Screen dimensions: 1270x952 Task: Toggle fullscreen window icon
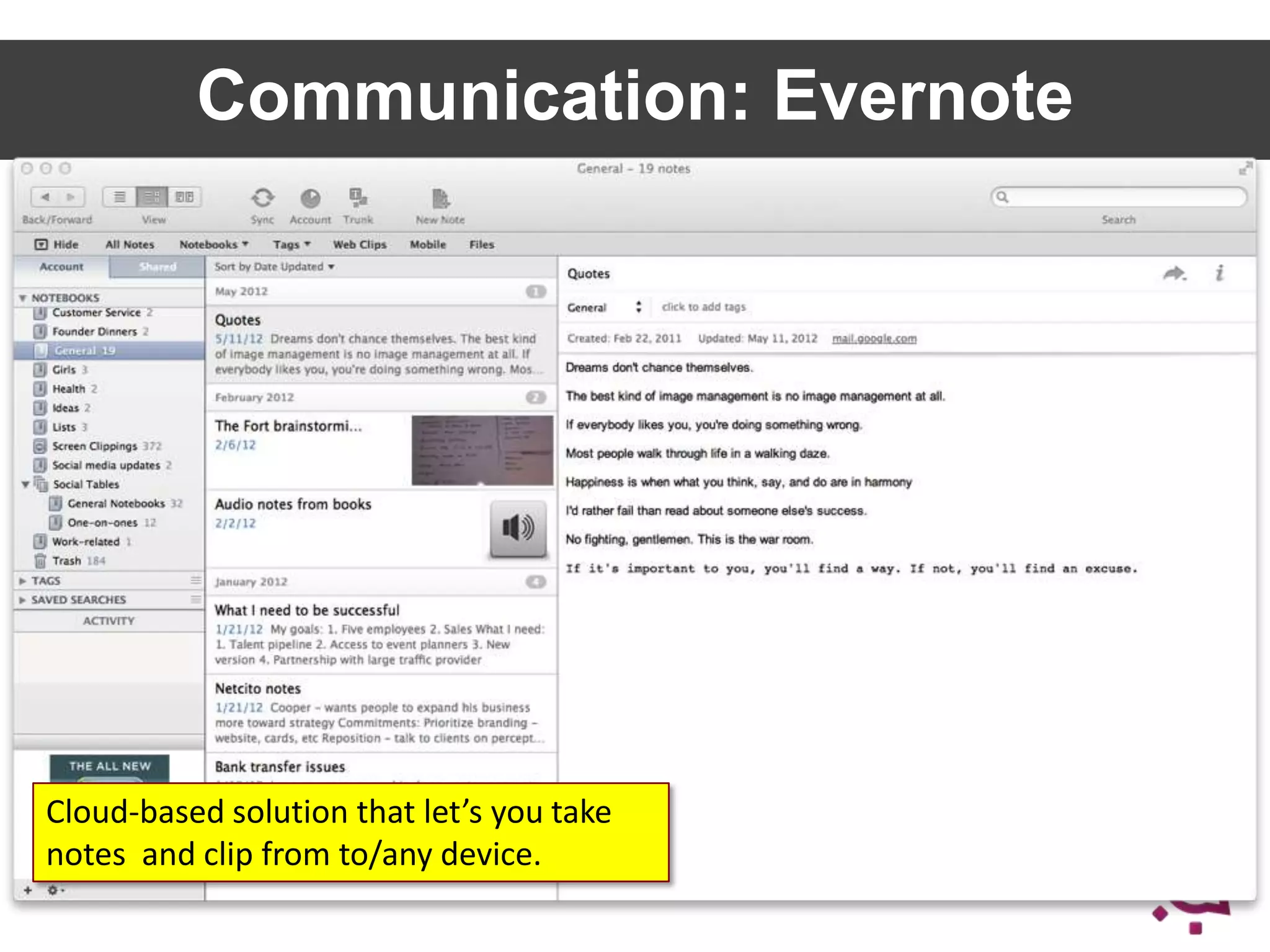tap(1245, 168)
